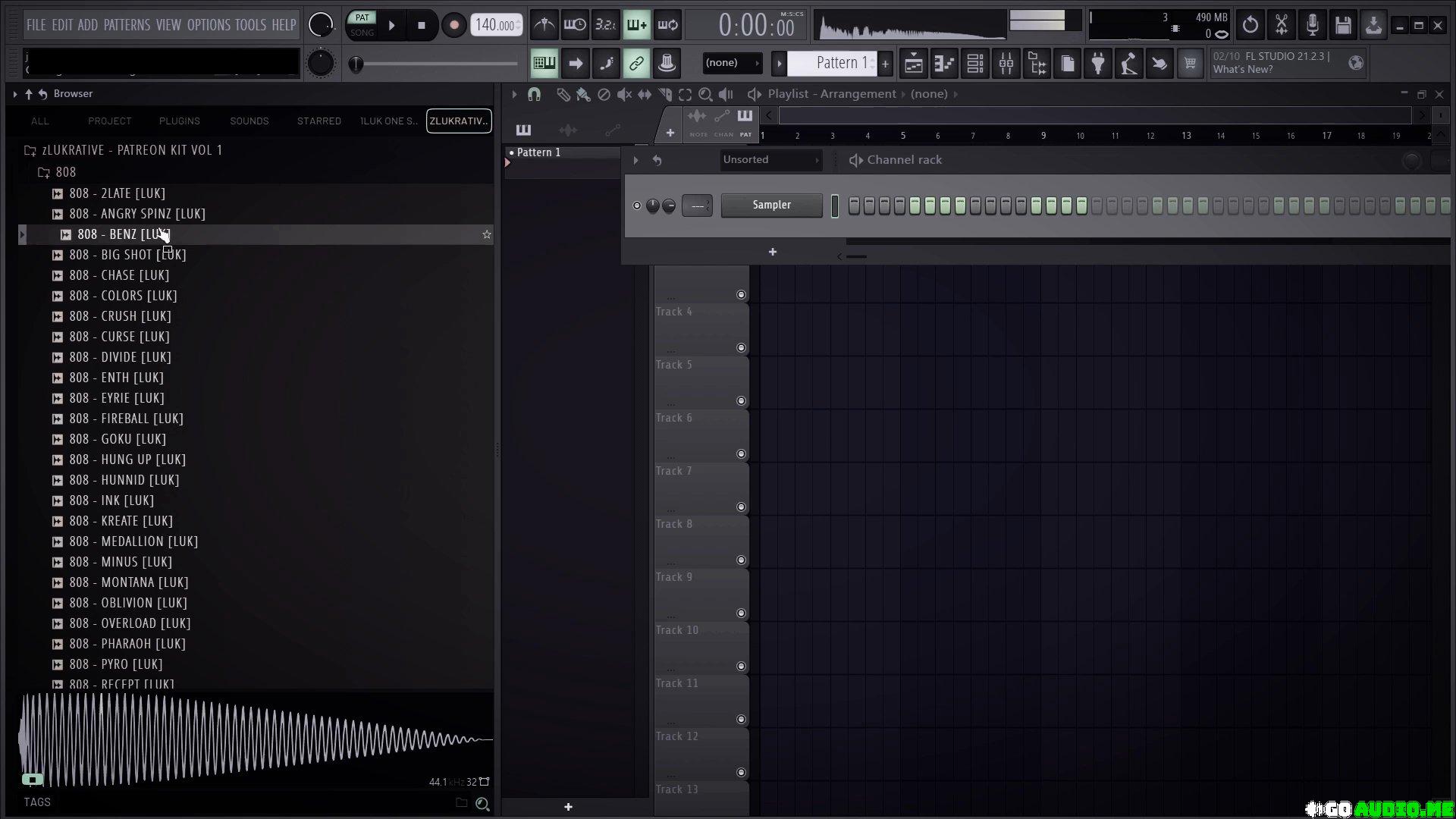Open the Playlist view icon
1456x819 pixels.
[x=914, y=64]
